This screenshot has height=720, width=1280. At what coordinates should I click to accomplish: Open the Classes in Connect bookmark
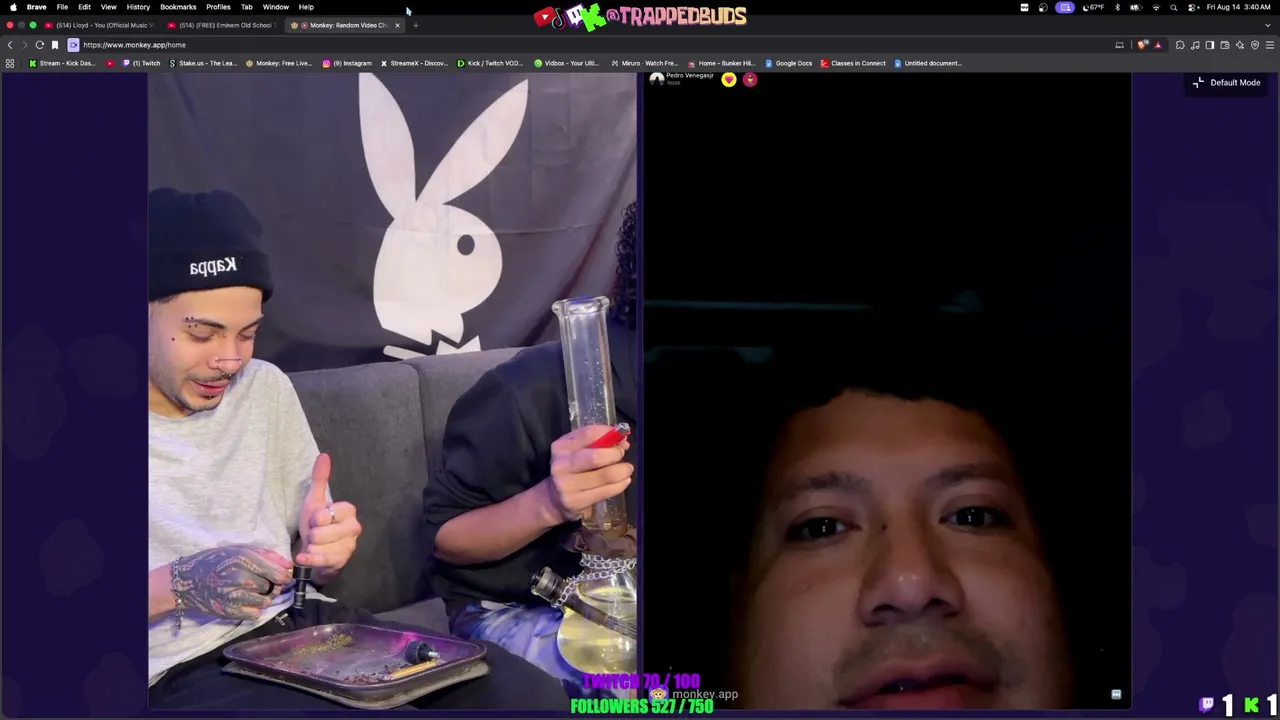click(853, 63)
